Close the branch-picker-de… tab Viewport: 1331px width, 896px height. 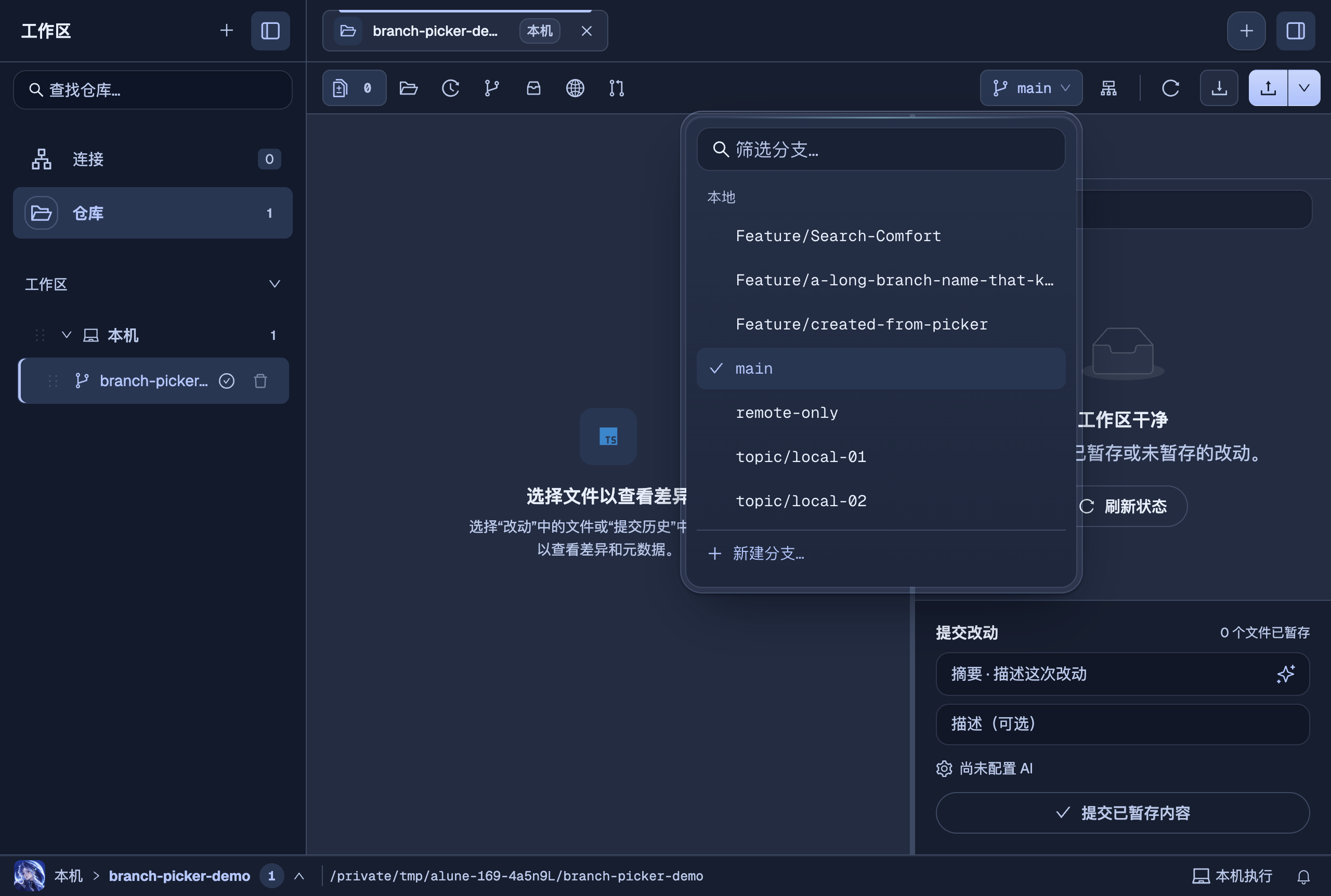586,31
